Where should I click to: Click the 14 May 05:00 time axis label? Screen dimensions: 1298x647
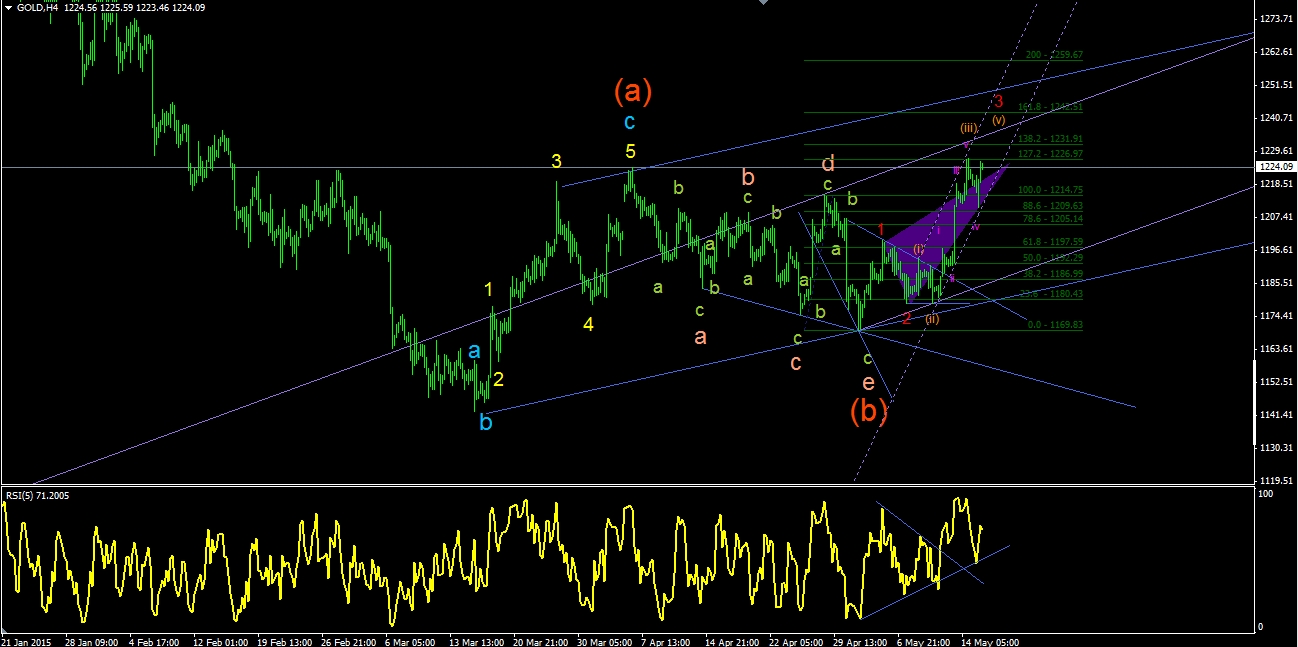click(991, 641)
